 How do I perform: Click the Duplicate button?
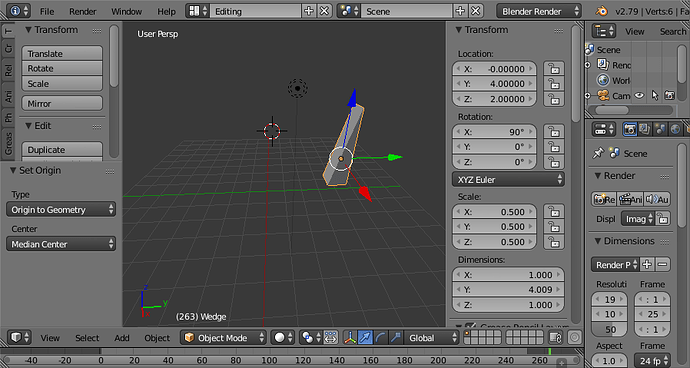62,150
